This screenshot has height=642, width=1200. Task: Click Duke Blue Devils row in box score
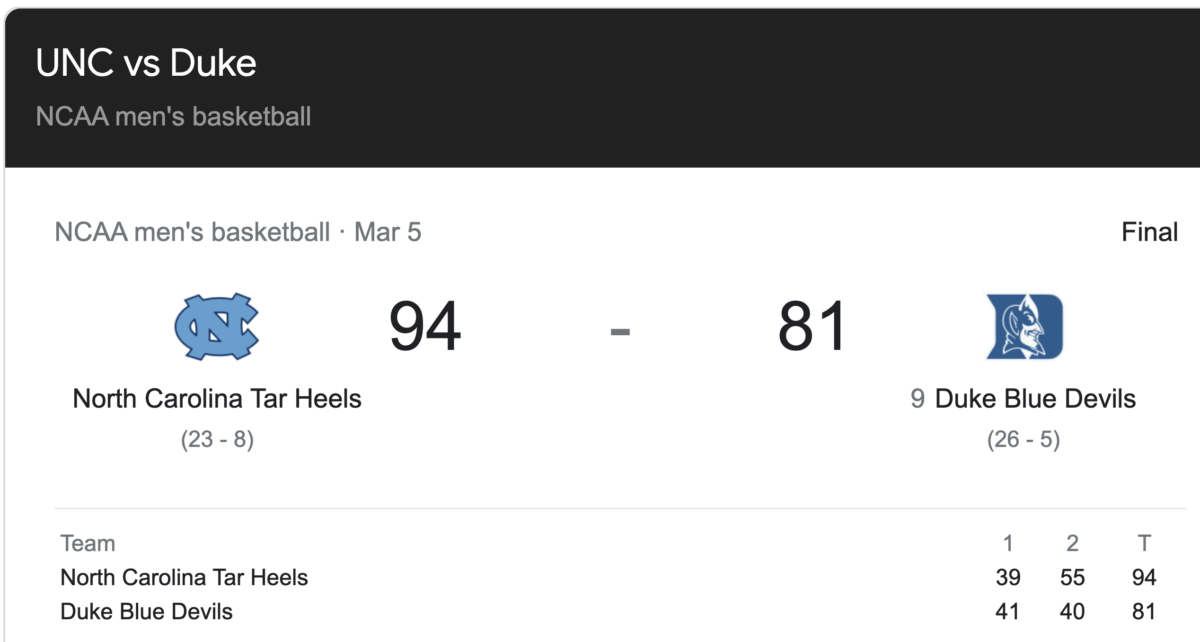point(608,611)
